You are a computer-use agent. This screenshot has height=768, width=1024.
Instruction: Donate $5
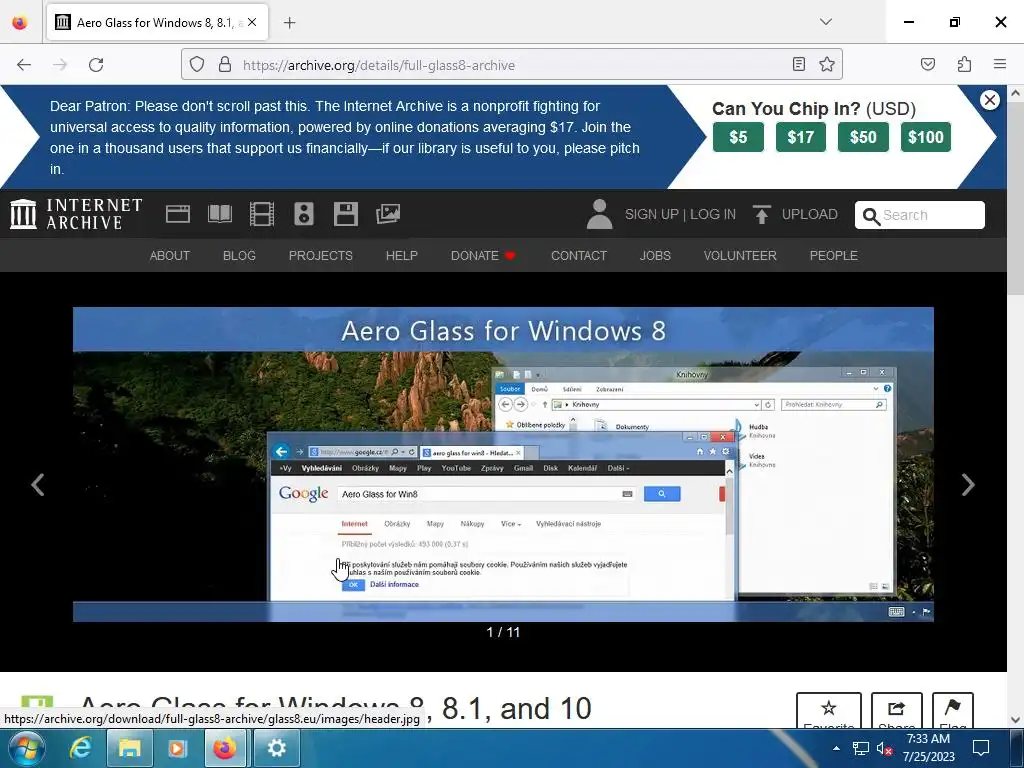click(x=738, y=137)
